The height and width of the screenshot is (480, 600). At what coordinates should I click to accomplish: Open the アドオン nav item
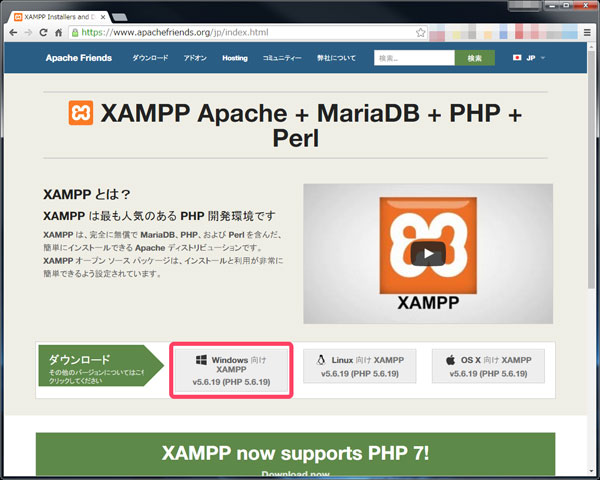click(195, 58)
